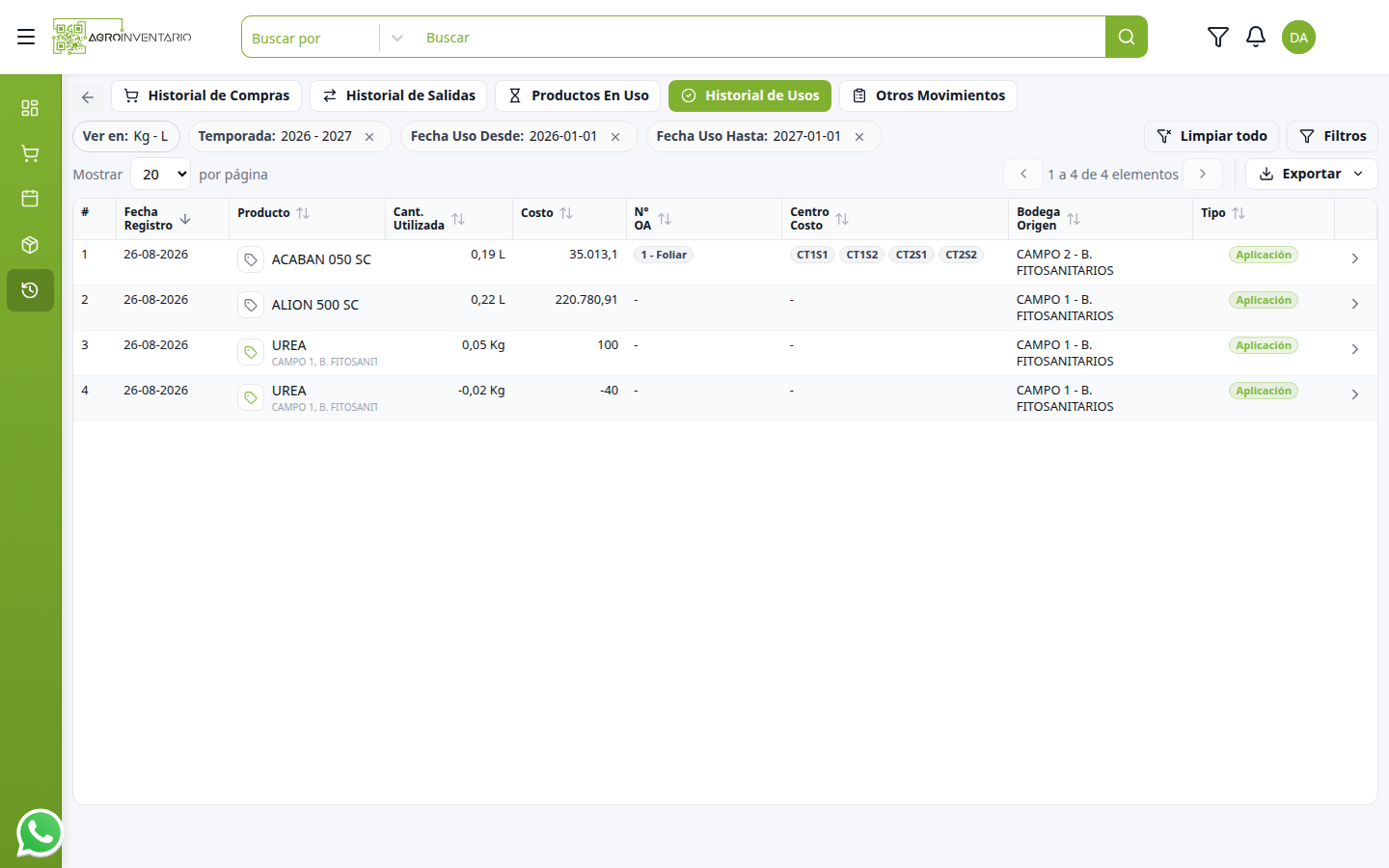
Task: Click the green search magnifier button
Action: (1126, 37)
